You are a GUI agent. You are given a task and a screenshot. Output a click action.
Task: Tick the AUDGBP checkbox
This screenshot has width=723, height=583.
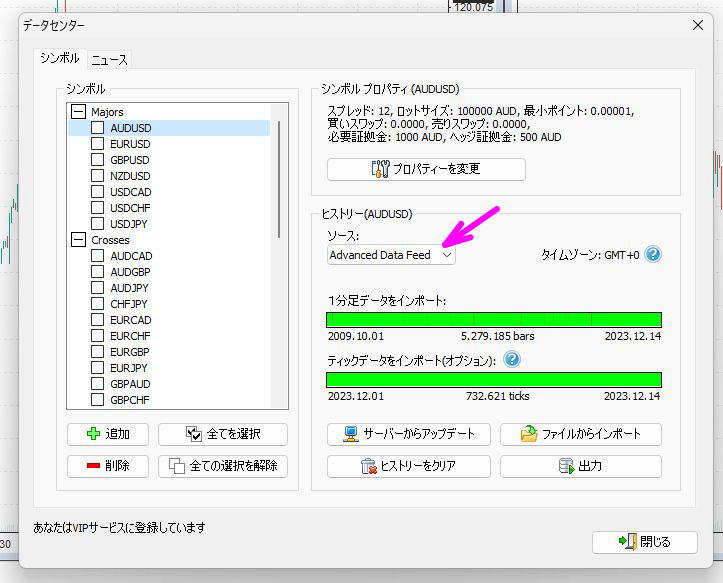pyautogui.click(x=97, y=272)
